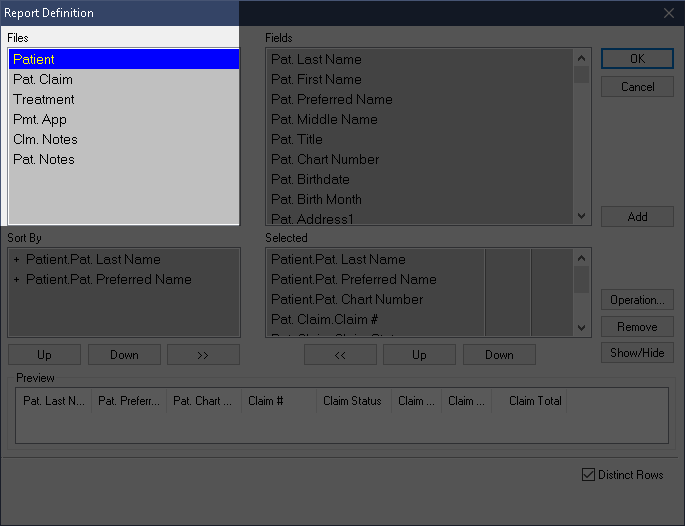Screen dimensions: 685x526
Task: Pick Pat. Notes from Files list
Action: [x=44, y=159]
